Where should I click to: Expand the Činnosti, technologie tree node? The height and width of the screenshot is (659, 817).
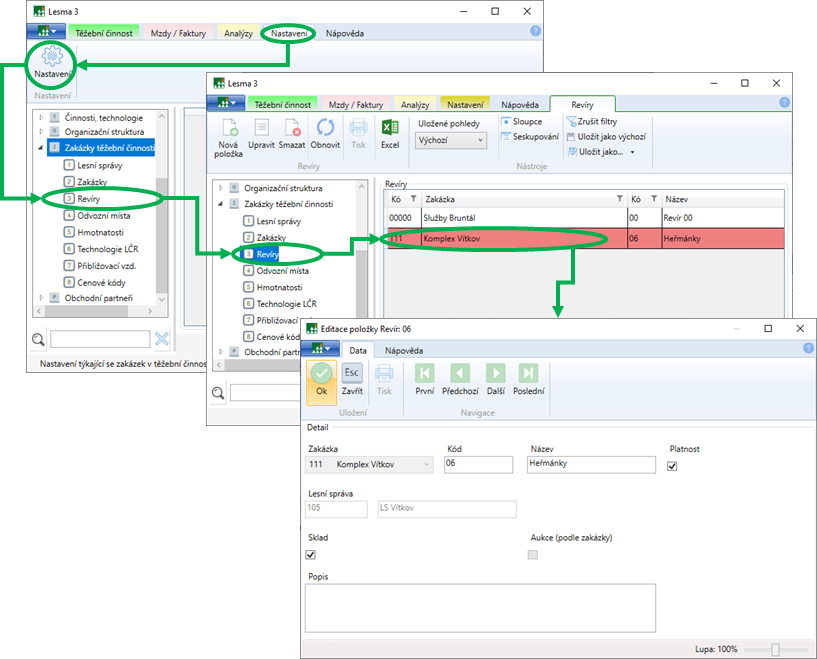(41, 117)
